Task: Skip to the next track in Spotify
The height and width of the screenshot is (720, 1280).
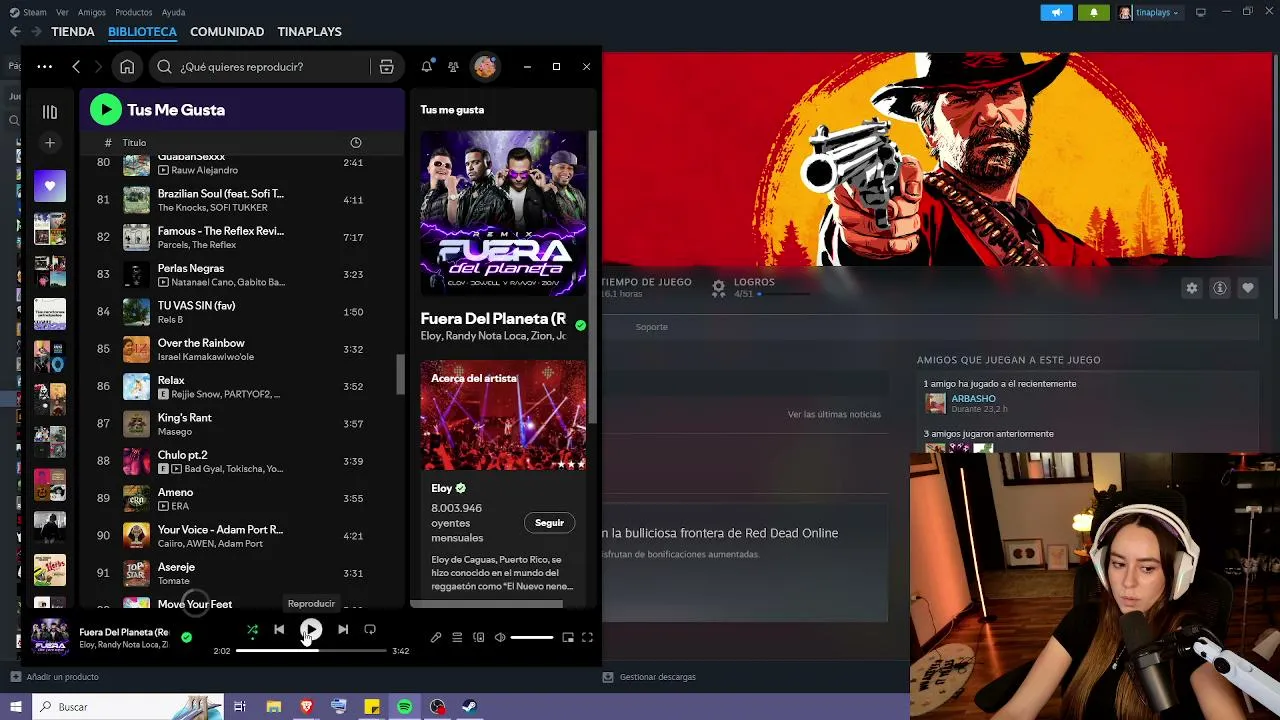Action: coord(343,629)
